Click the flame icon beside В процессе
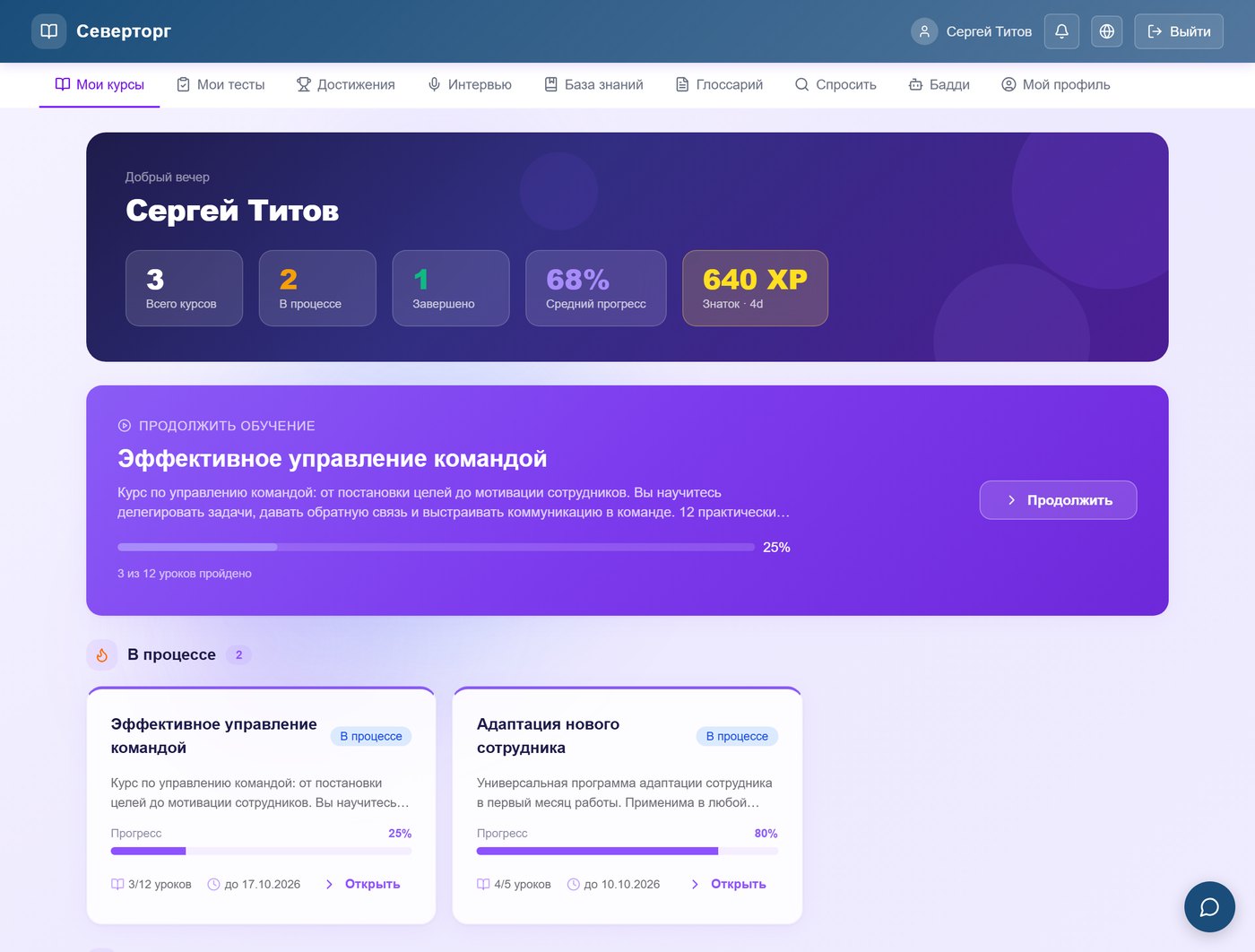 102,655
